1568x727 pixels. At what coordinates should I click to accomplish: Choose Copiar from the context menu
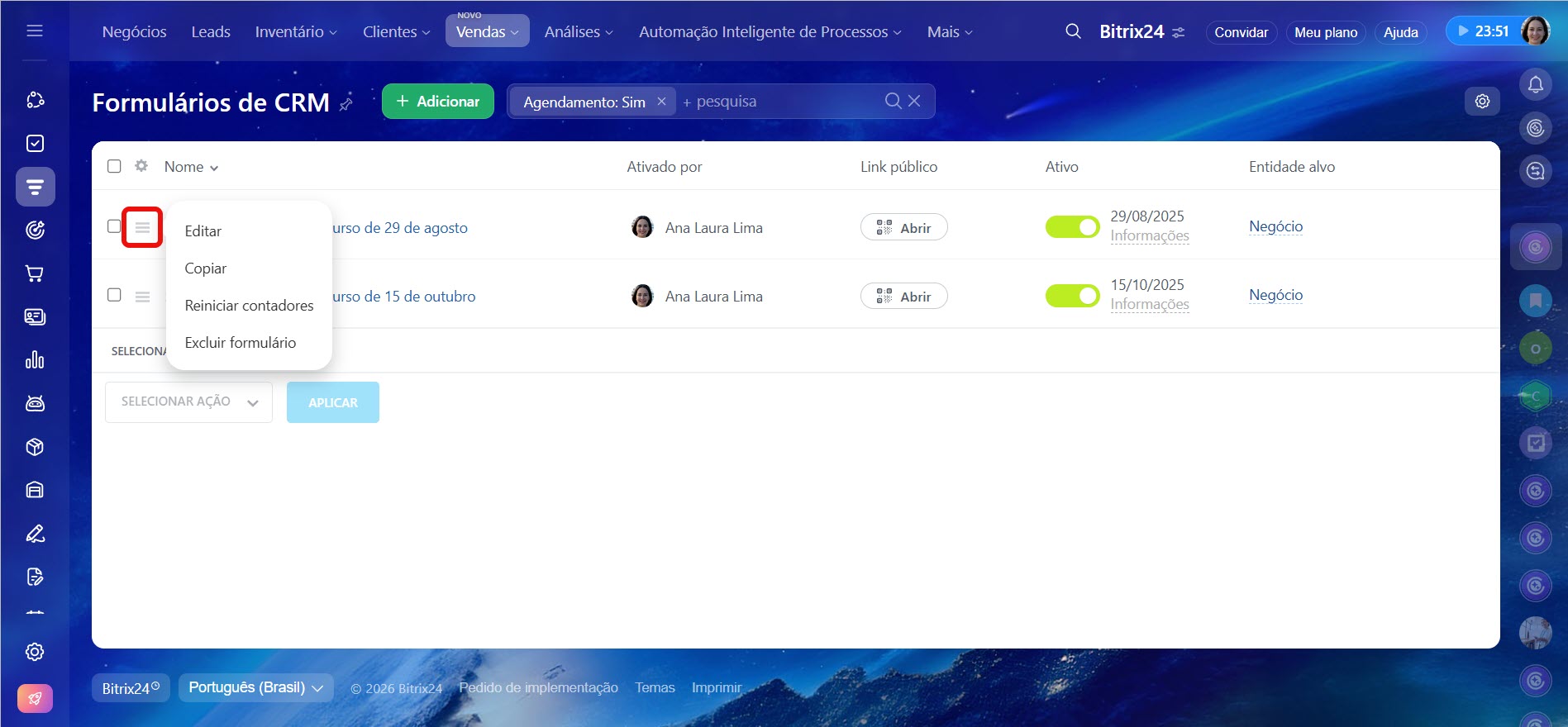[206, 268]
